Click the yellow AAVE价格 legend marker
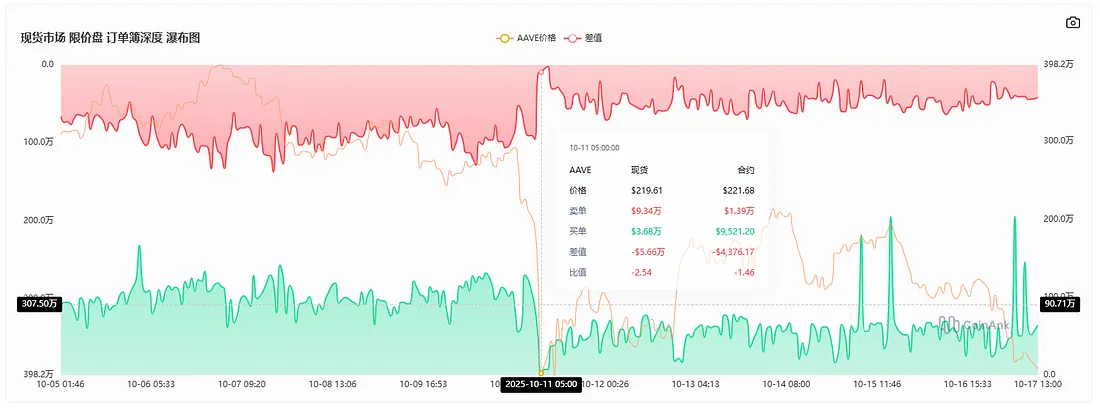1100x409 pixels. (x=505, y=38)
